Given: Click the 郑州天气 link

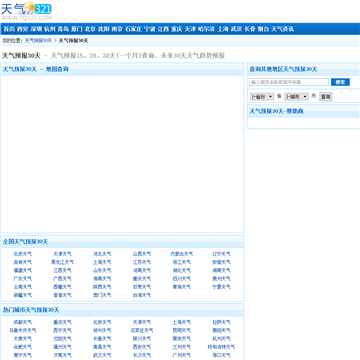Looking at the screenshot, I should (x=102, y=331).
